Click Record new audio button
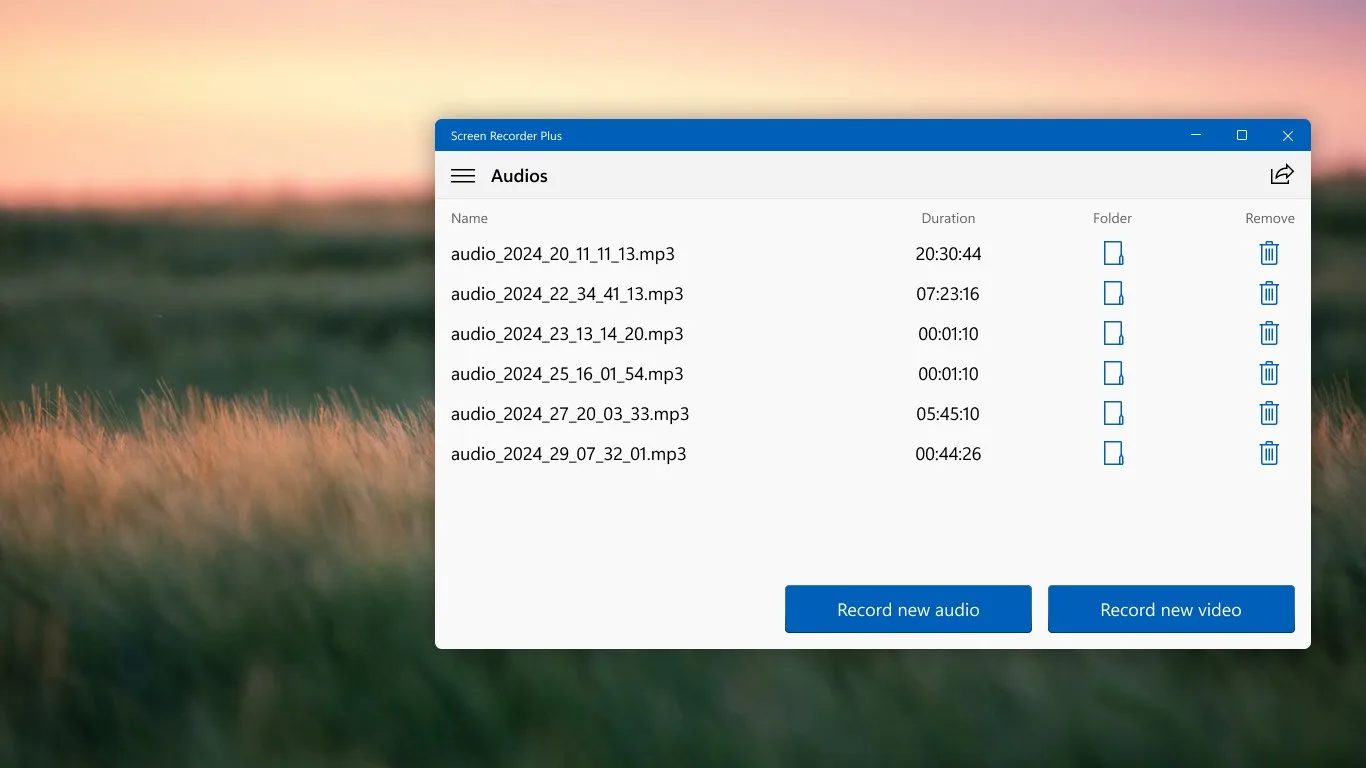This screenshot has height=768, width=1366. pos(908,609)
